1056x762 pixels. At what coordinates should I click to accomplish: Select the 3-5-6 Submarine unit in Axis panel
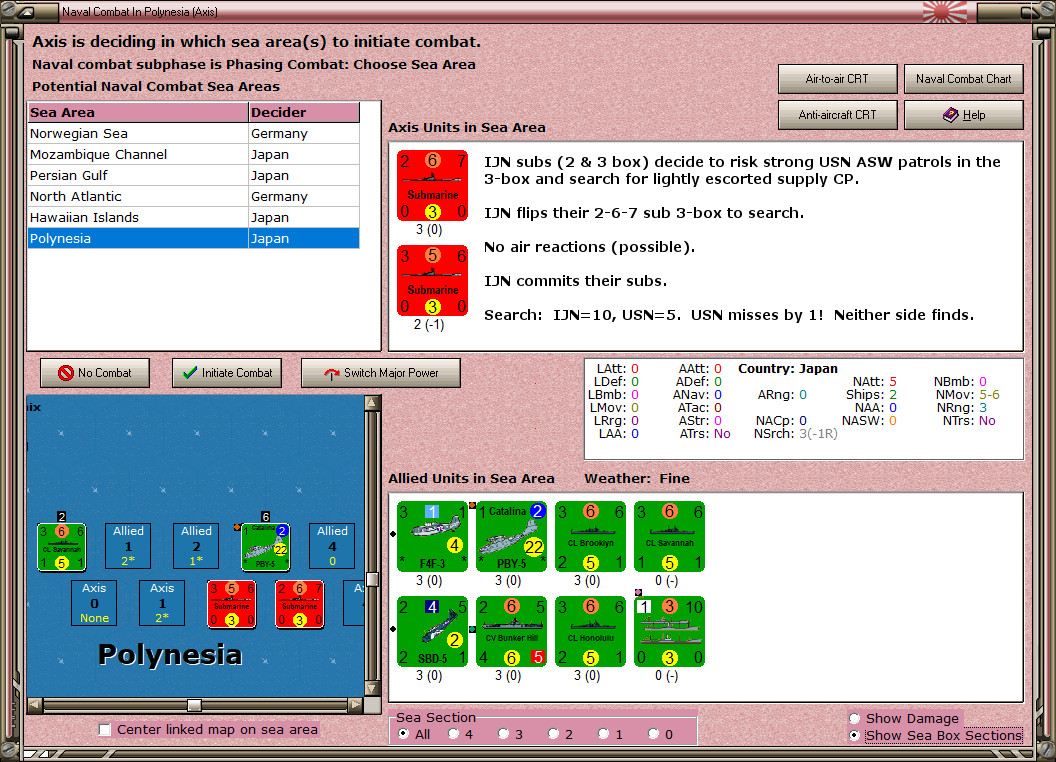coord(432,280)
